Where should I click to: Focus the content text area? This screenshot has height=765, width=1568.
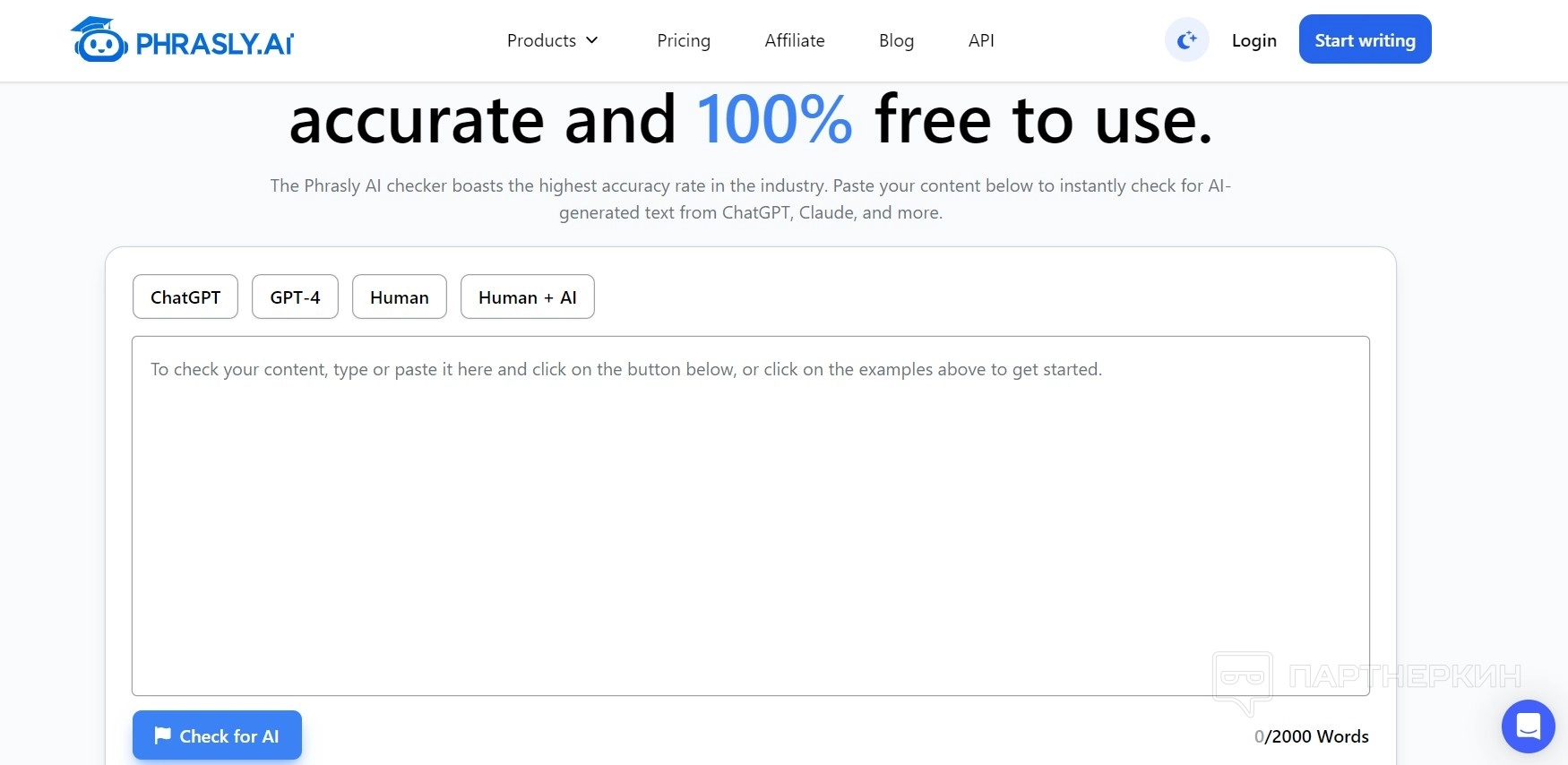(x=751, y=516)
